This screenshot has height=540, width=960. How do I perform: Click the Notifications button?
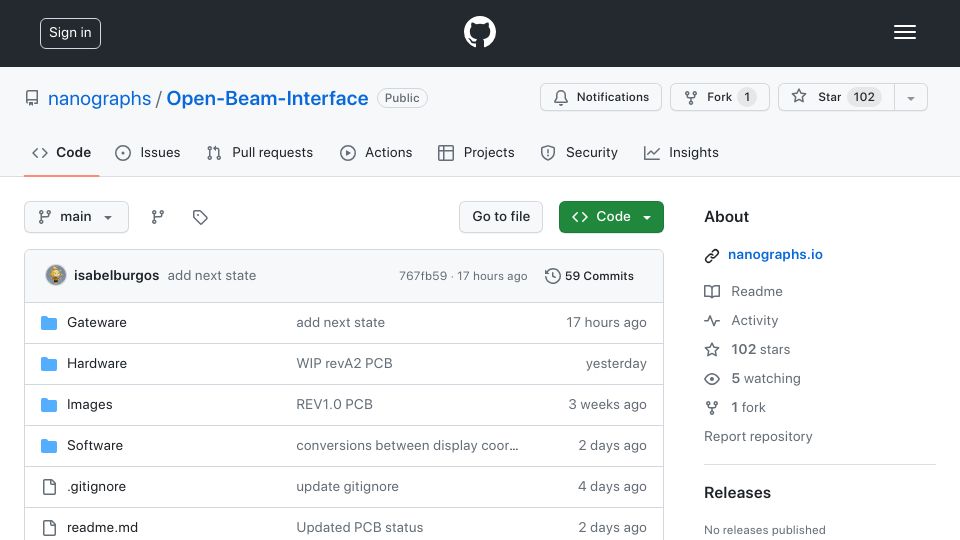tap(601, 97)
